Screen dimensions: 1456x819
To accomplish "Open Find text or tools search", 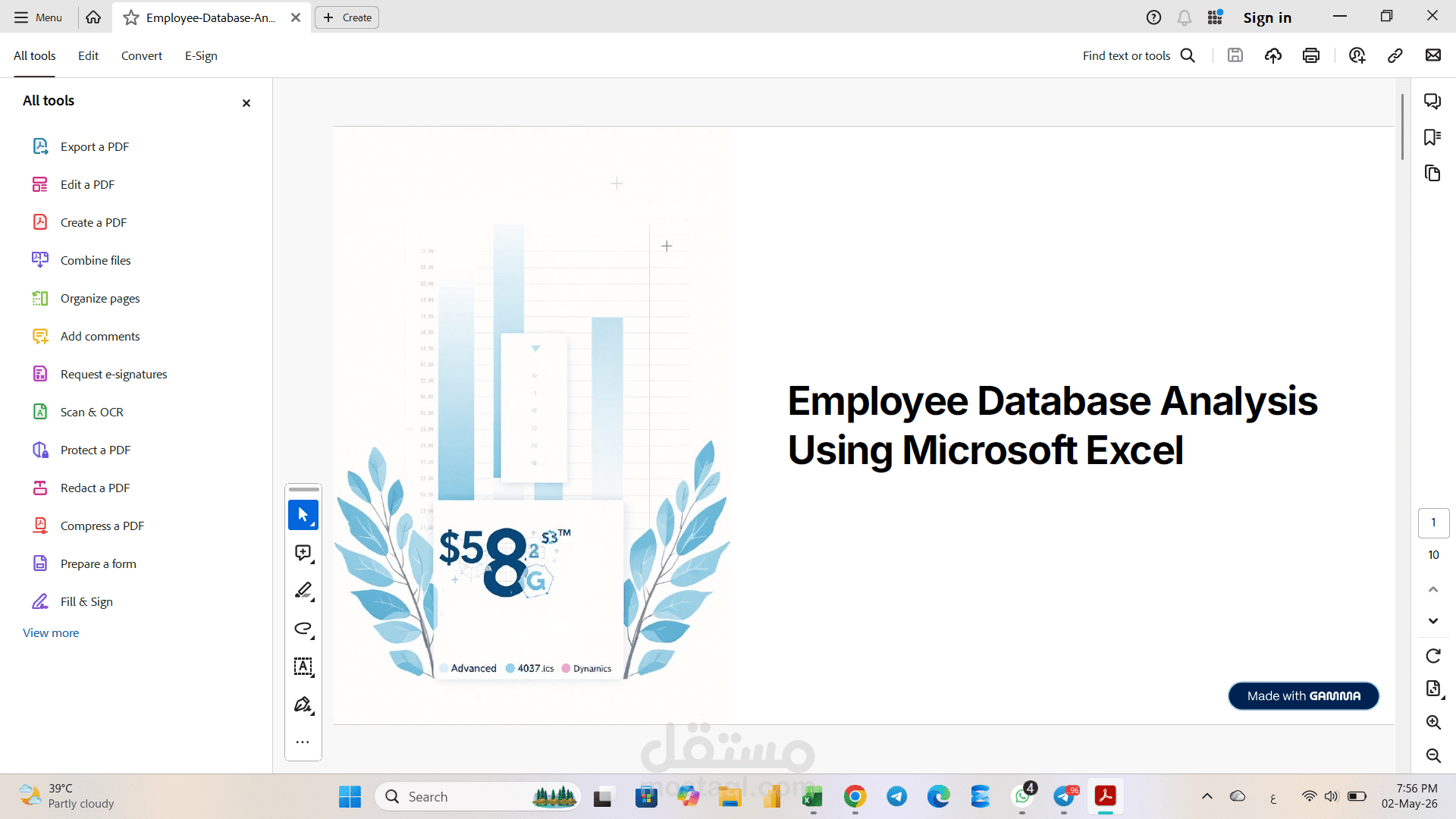I will click(1139, 55).
